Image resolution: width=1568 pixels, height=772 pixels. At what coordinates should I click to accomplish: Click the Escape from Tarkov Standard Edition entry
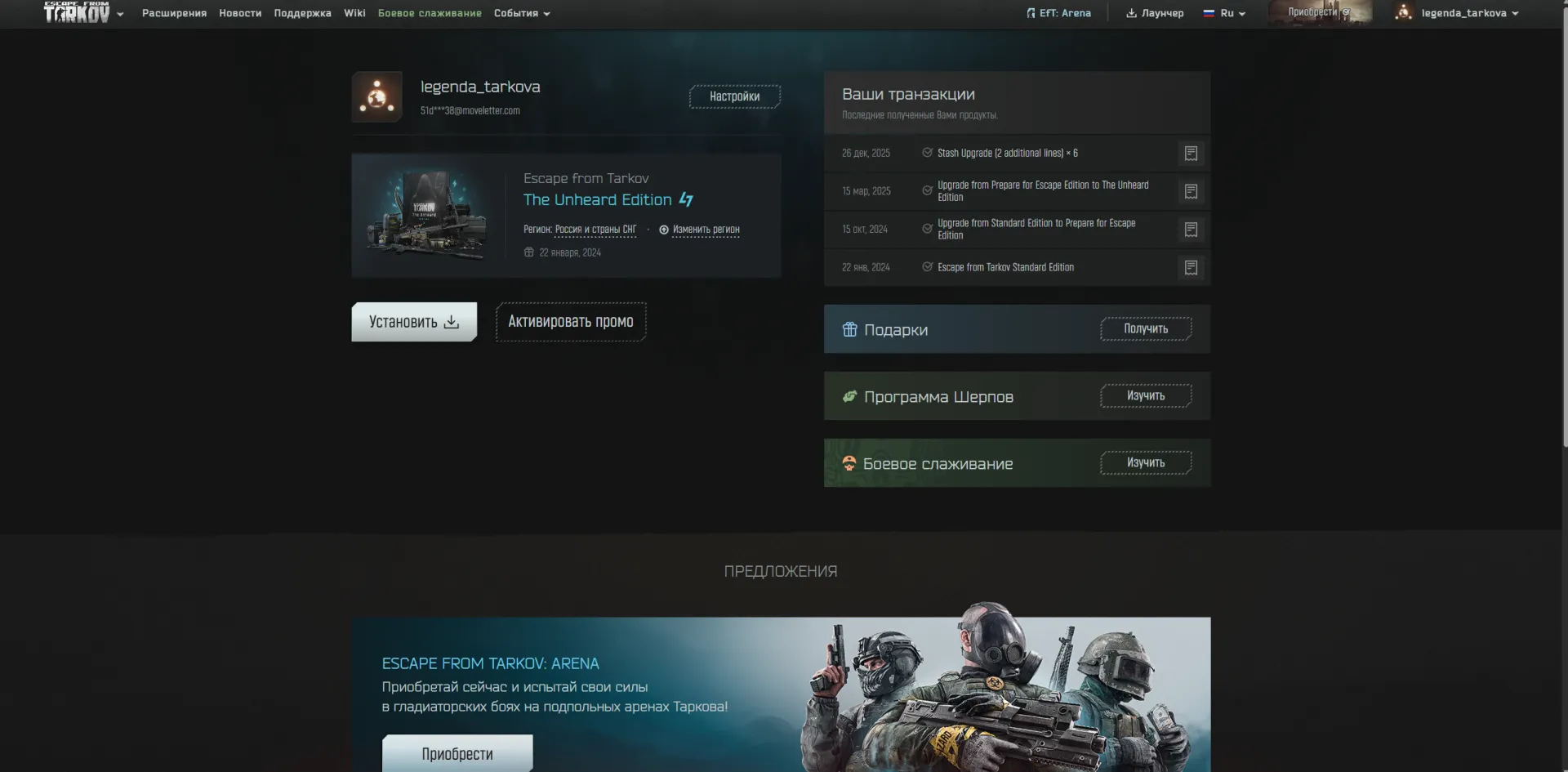pyautogui.click(x=1005, y=268)
